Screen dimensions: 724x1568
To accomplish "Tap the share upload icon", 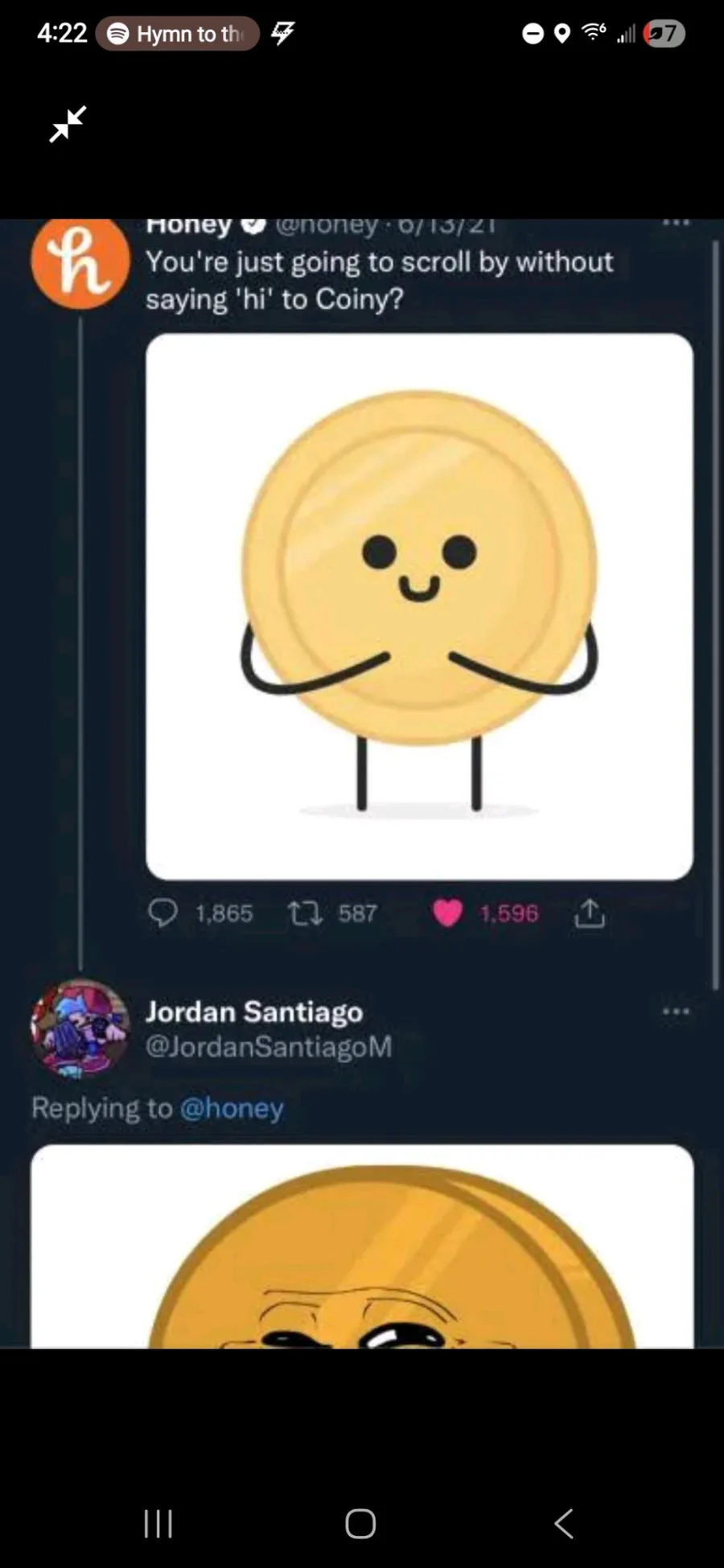I will point(589,913).
